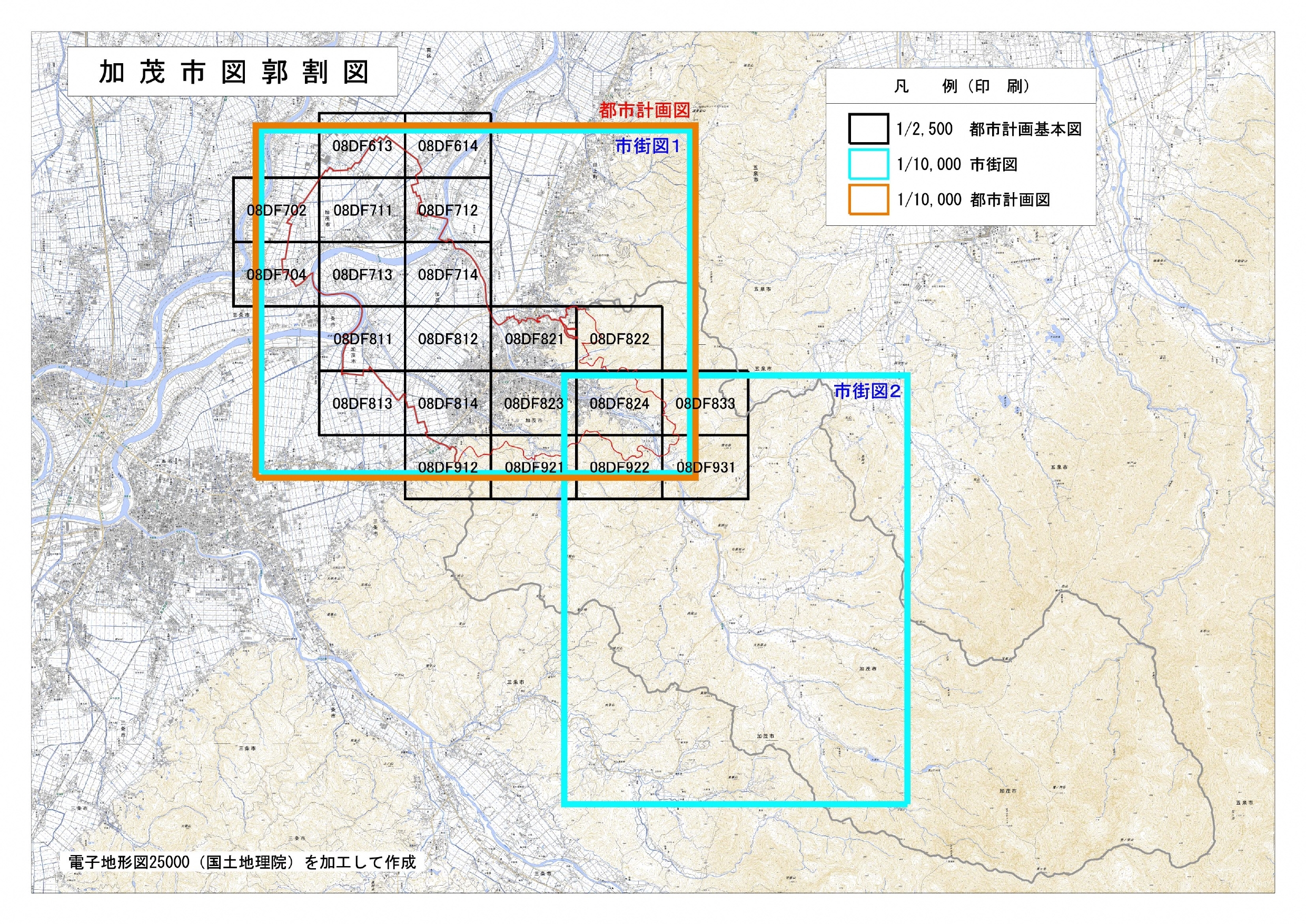Click the map title 加茂市図郭割図
Image resolution: width=1306 pixels, height=924 pixels.
pyautogui.click(x=233, y=72)
